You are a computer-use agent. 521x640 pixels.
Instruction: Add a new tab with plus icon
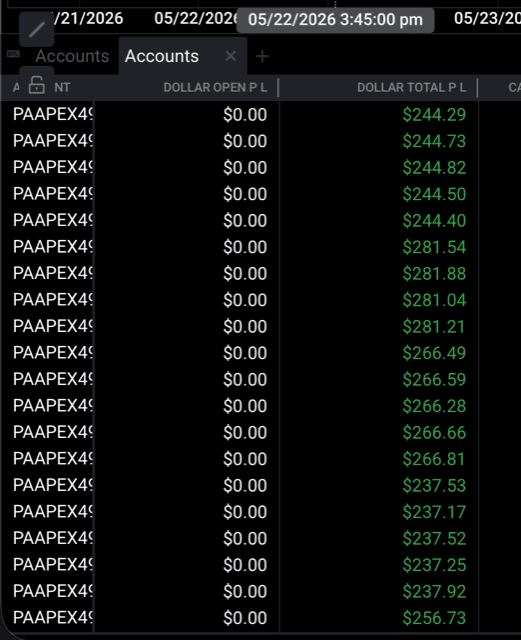point(262,56)
